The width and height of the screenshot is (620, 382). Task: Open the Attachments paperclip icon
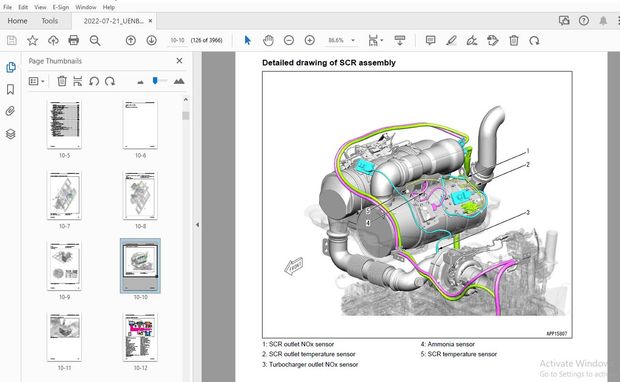[11, 111]
